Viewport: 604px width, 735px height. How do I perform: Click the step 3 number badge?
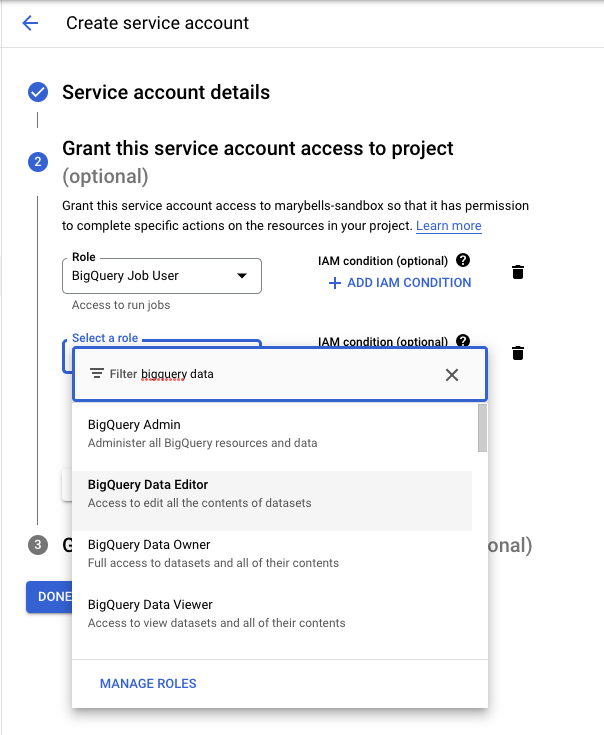(38, 545)
